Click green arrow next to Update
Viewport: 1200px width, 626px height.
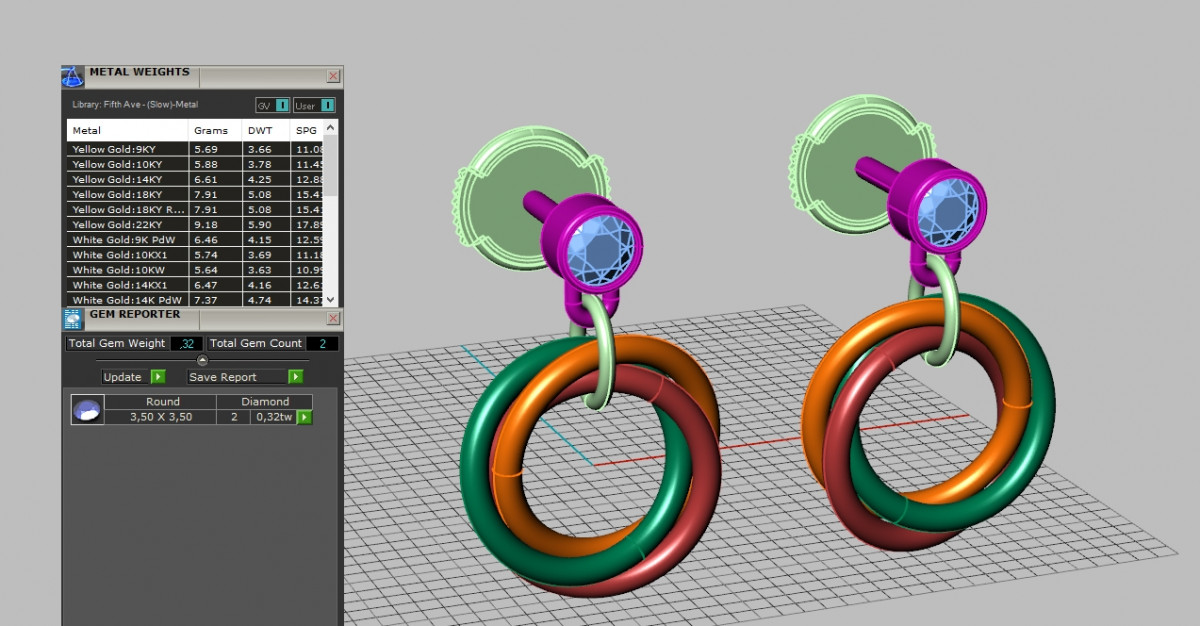(158, 377)
